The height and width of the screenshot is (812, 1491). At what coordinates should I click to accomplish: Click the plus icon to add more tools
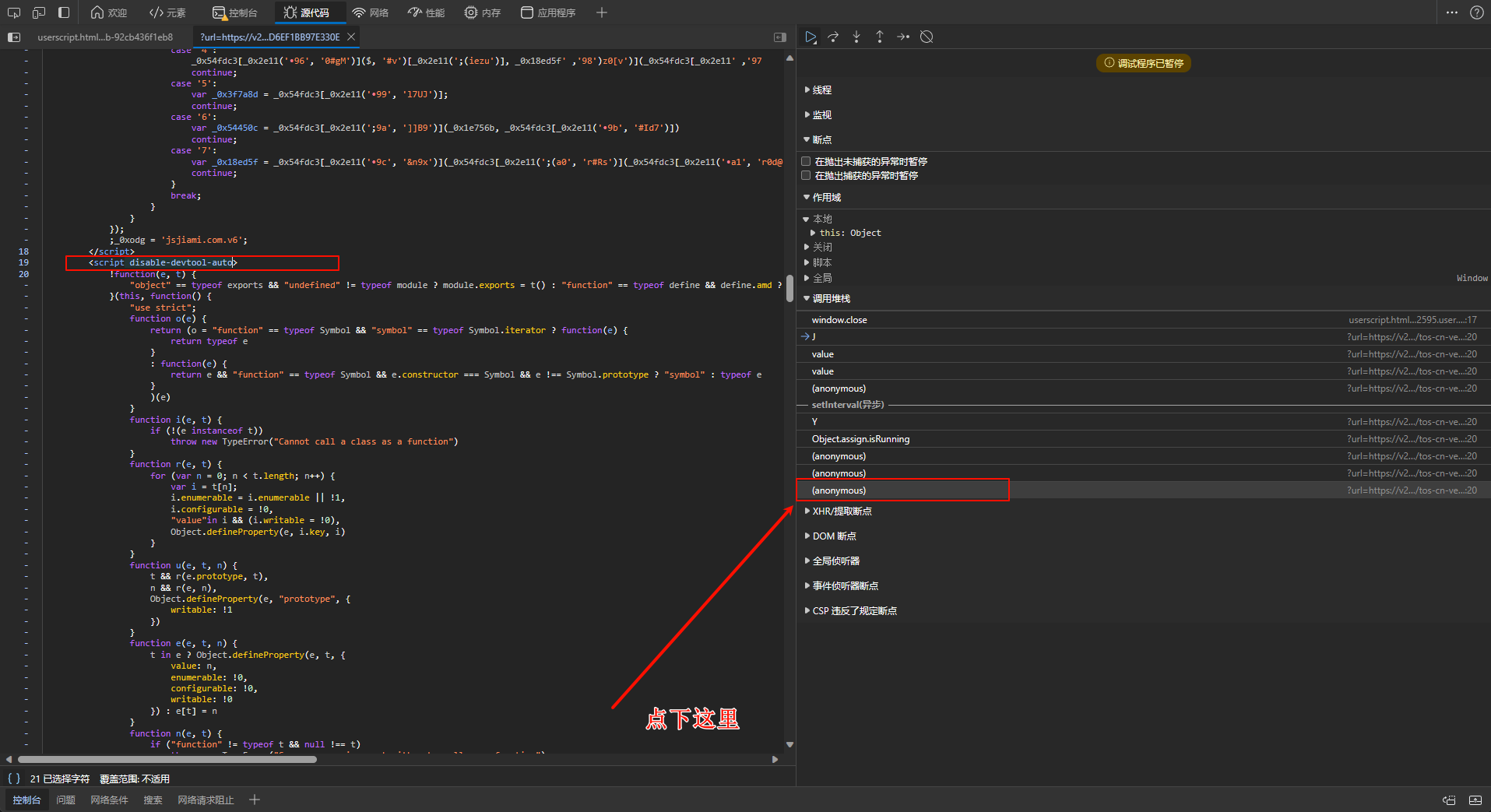pyautogui.click(x=601, y=12)
